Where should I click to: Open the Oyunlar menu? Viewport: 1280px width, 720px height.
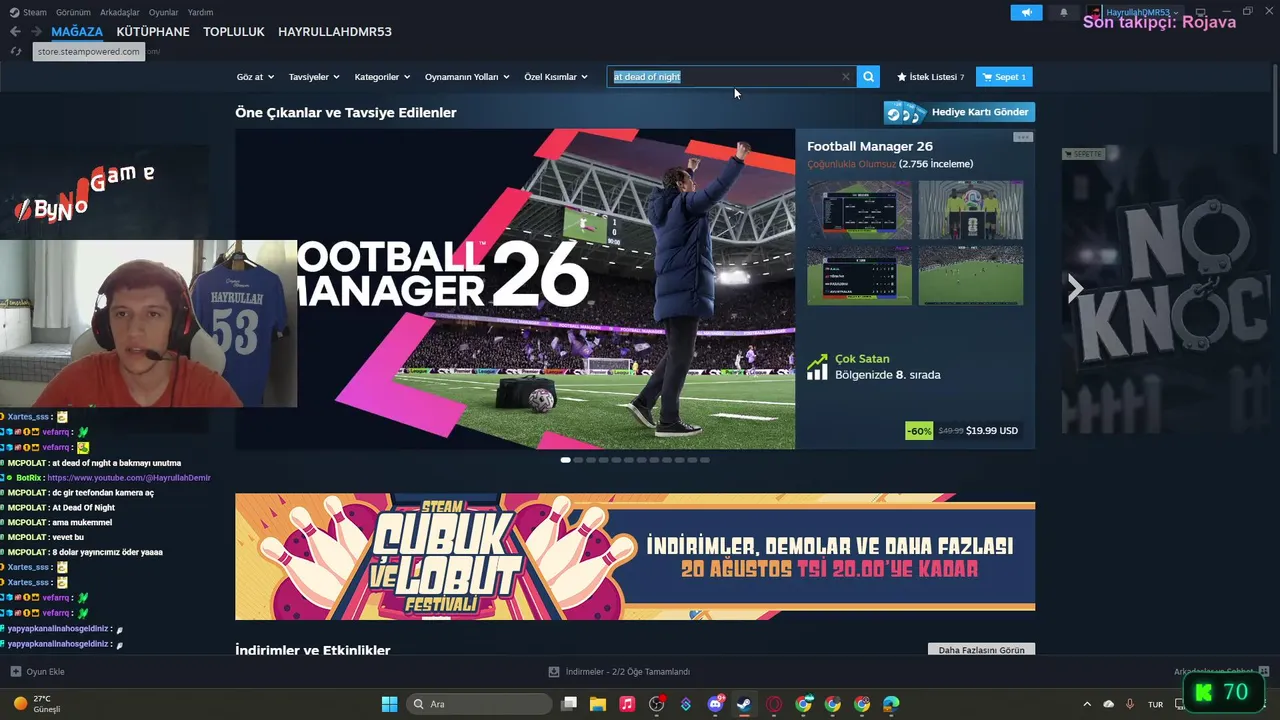click(164, 12)
